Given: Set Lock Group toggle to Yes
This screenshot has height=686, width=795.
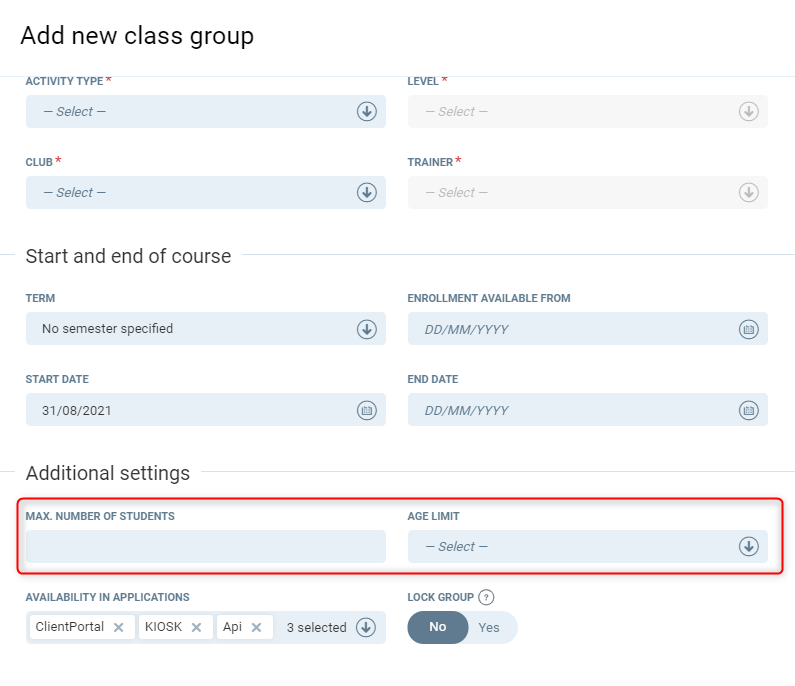Looking at the screenshot, I should (x=489, y=628).
